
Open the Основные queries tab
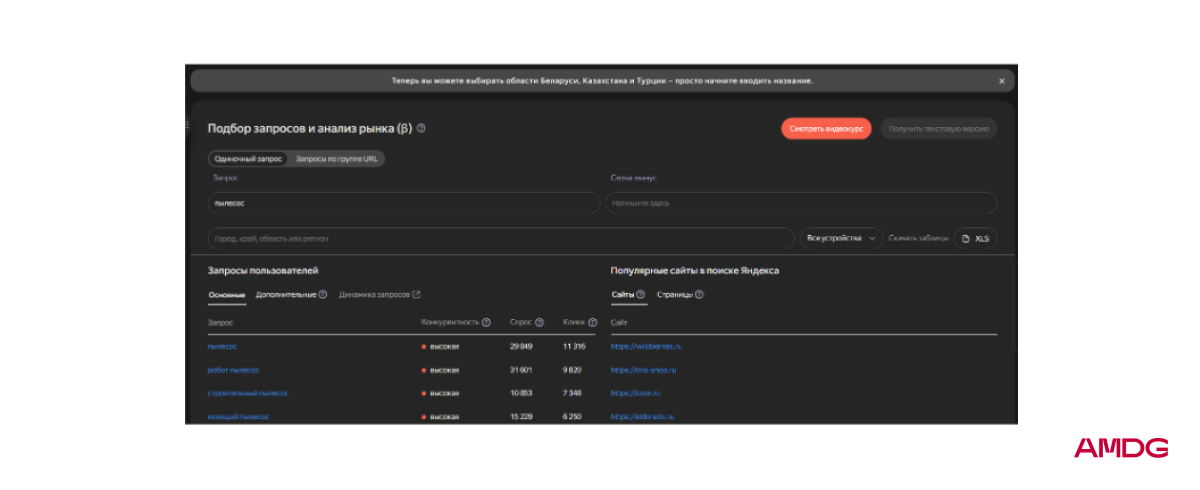227,295
